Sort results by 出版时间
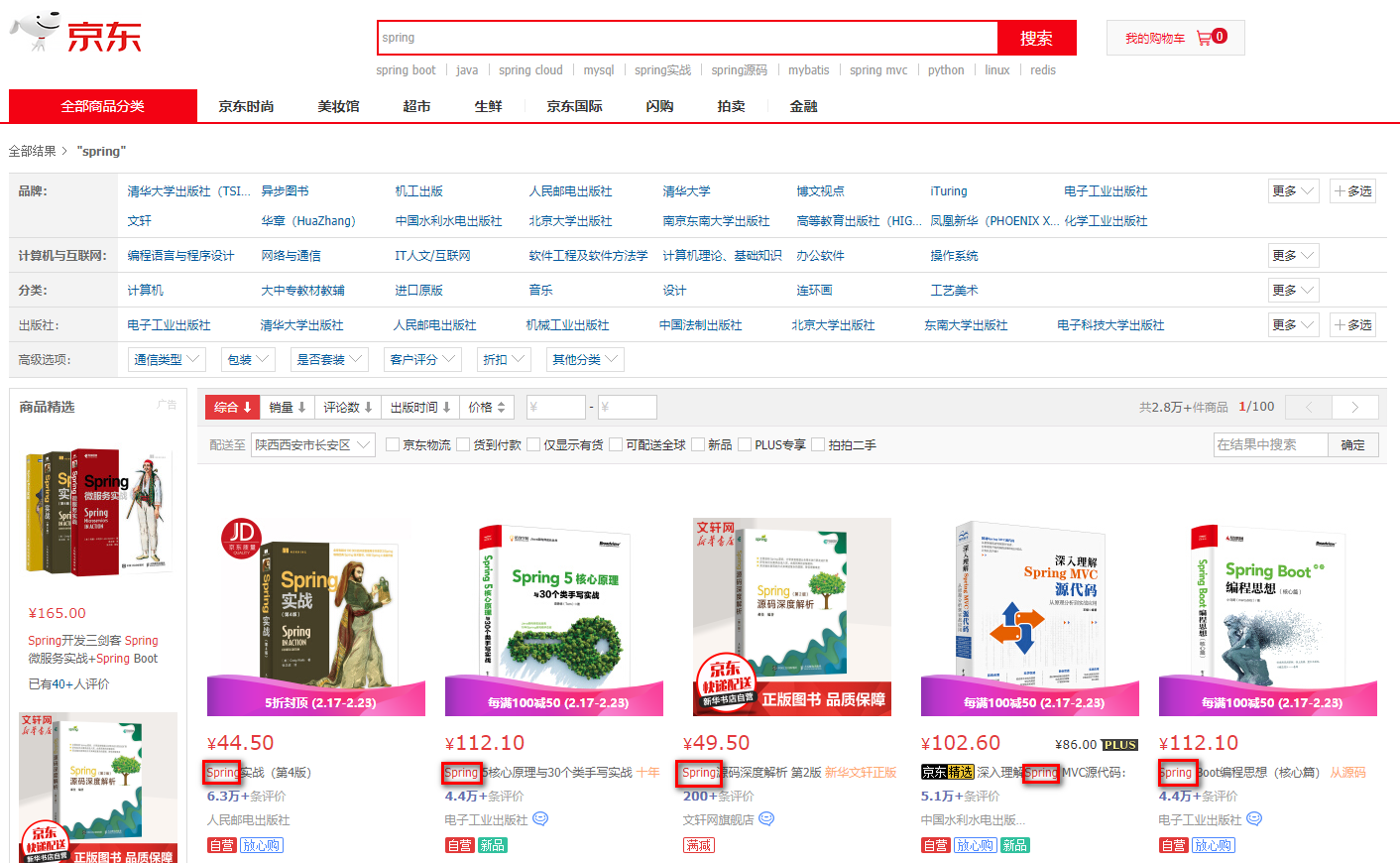Viewport: 1400px width, 863px height. tap(420, 407)
